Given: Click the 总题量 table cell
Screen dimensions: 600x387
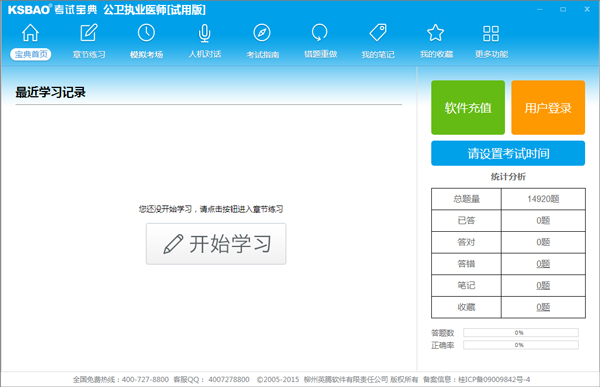Looking at the screenshot, I should (x=466, y=199).
